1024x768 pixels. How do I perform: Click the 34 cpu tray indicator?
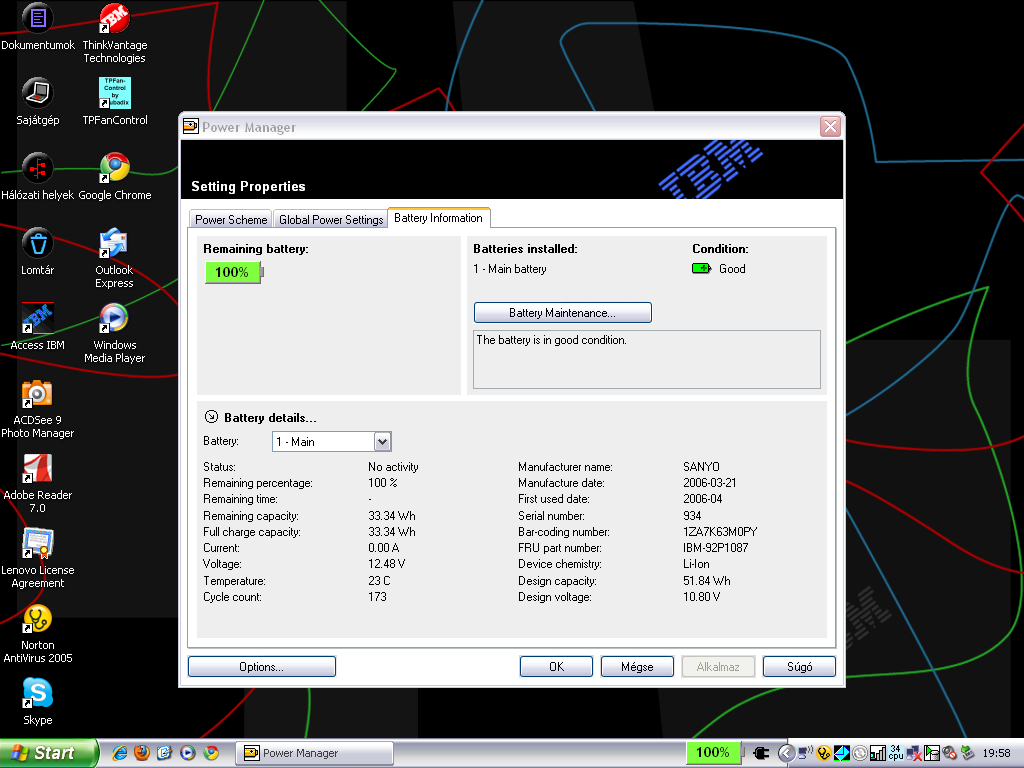coord(896,753)
